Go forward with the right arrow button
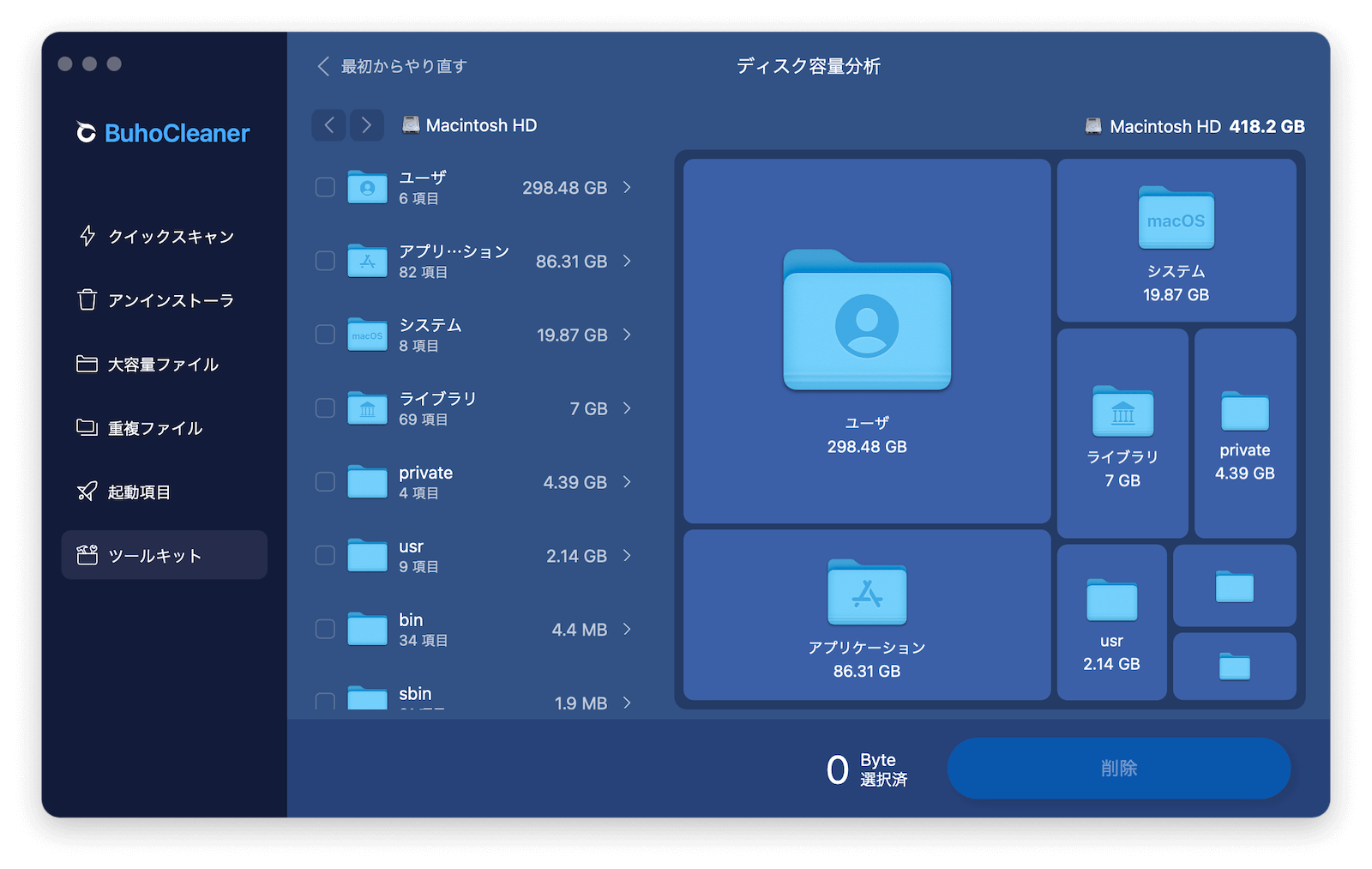Image resolution: width=1372 pixels, height=869 pixels. [x=366, y=125]
